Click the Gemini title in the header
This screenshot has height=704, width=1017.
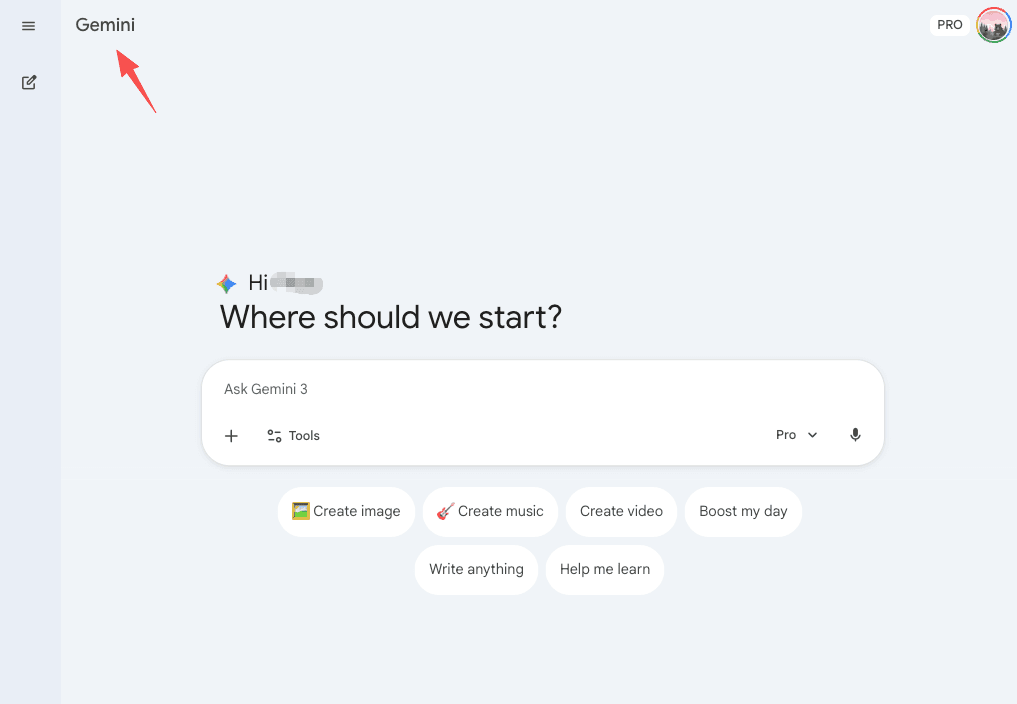point(105,25)
